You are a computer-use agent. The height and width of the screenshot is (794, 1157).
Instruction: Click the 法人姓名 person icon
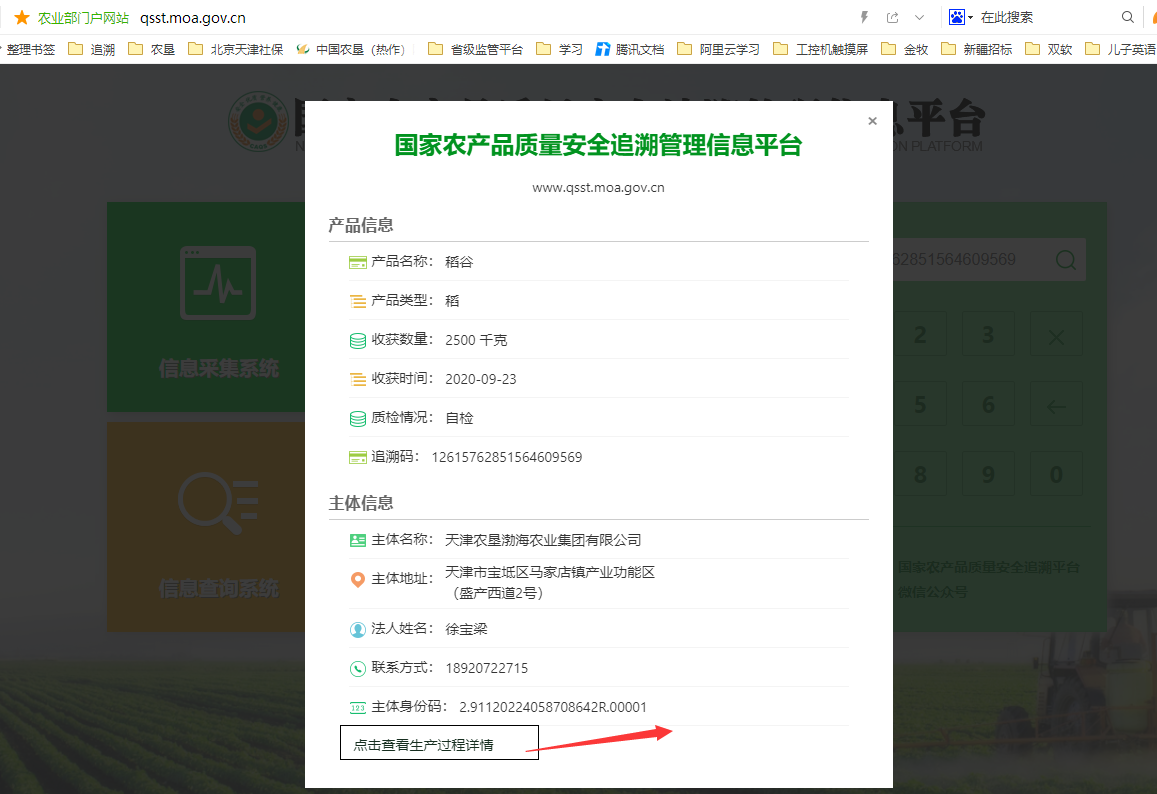tap(357, 629)
